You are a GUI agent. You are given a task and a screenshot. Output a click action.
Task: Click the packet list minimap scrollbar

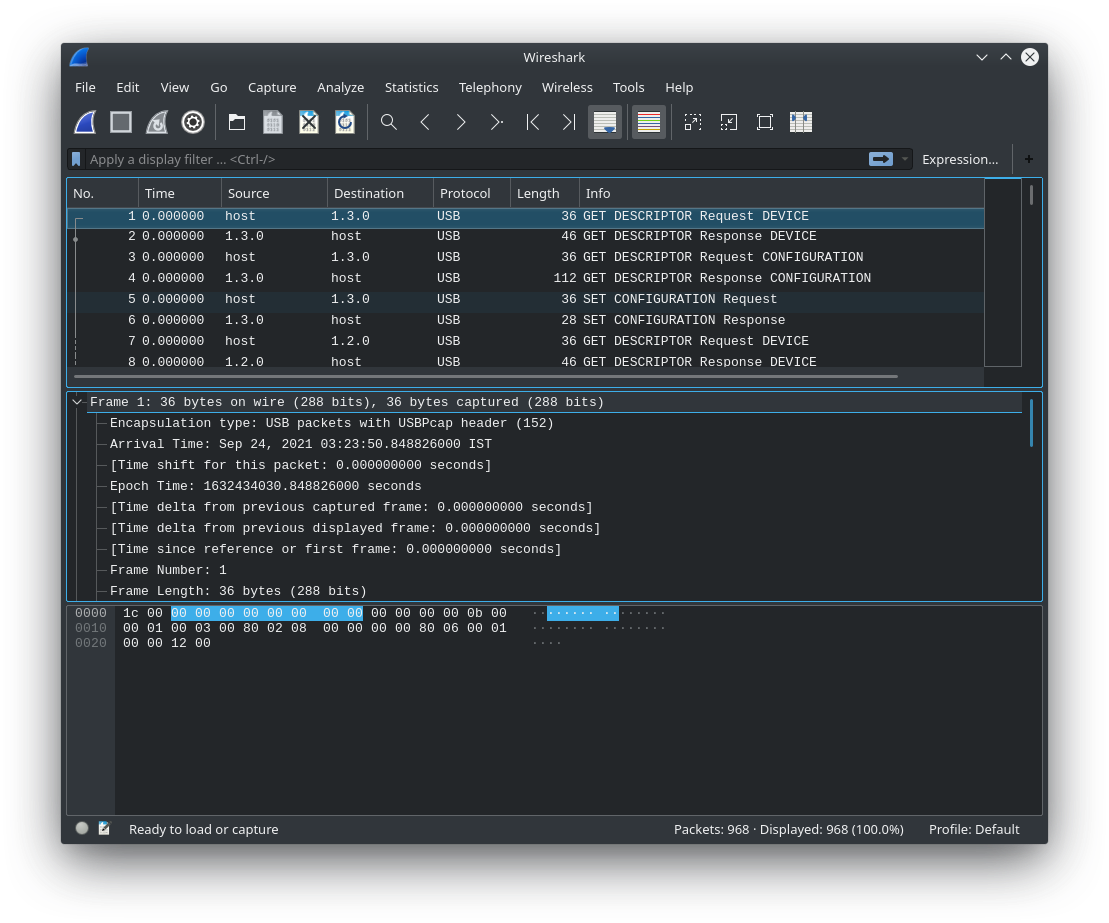(x=1002, y=272)
